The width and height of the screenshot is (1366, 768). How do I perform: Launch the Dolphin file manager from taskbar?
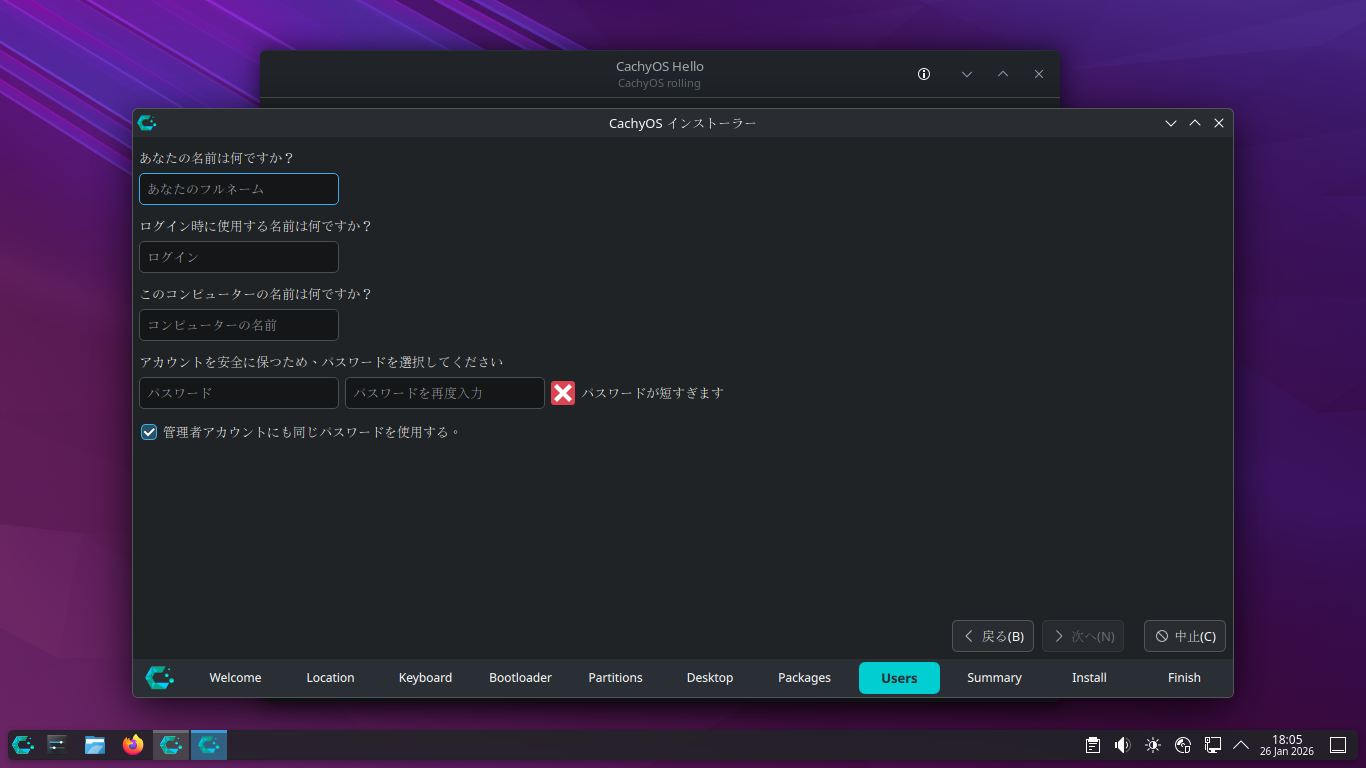(x=95, y=744)
